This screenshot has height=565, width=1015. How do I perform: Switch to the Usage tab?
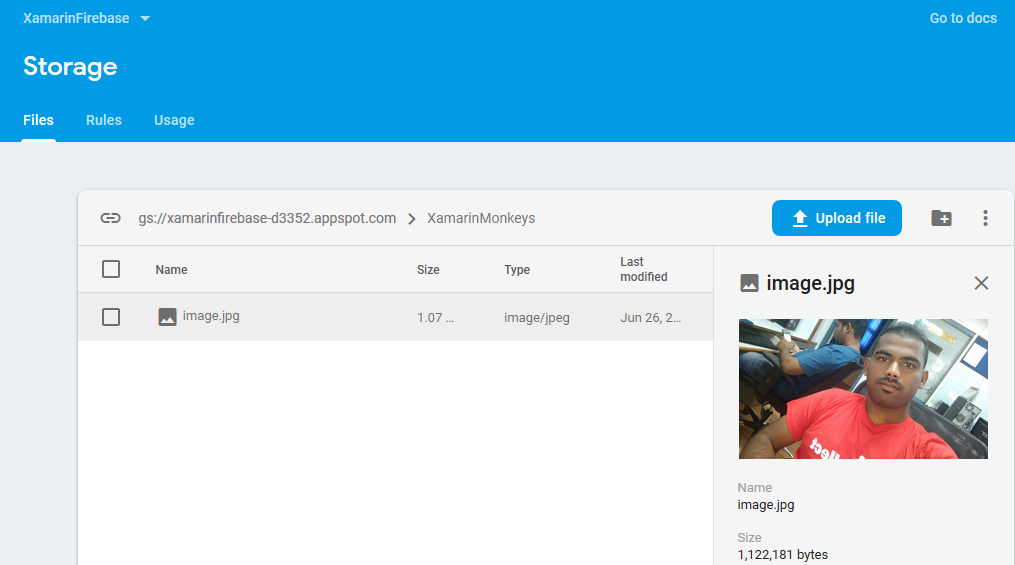click(x=174, y=120)
